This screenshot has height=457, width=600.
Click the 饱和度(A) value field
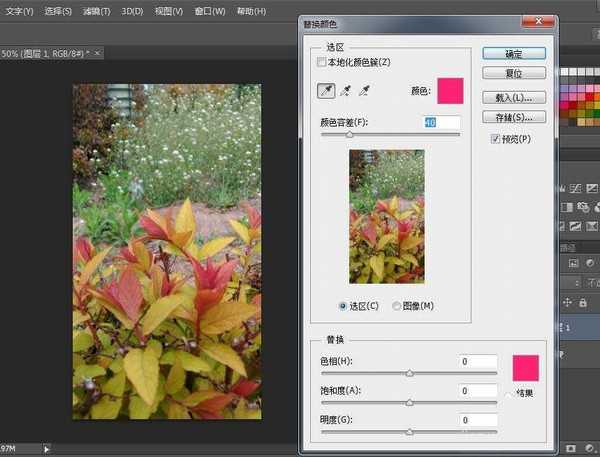[478, 391]
